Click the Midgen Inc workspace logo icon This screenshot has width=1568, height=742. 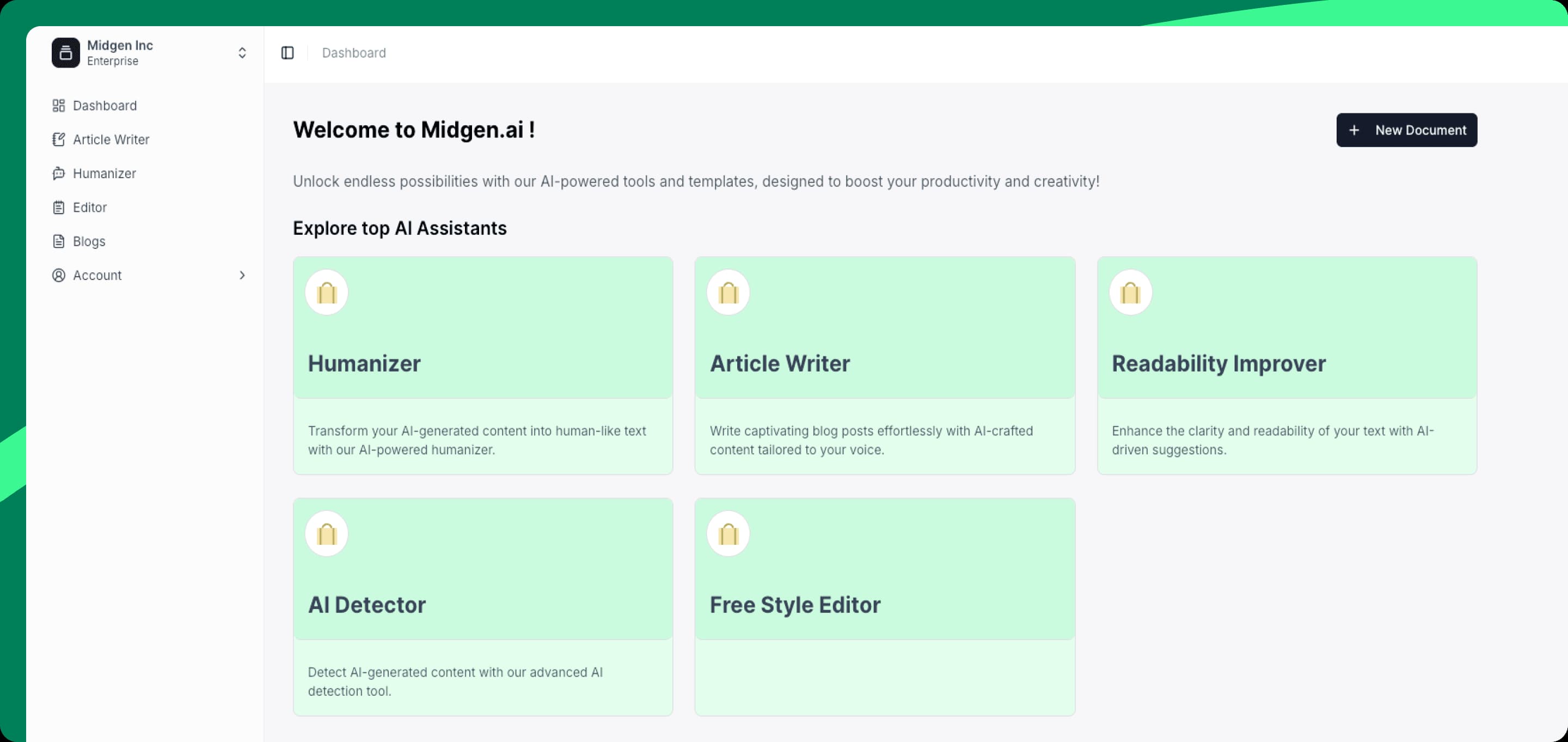(66, 52)
